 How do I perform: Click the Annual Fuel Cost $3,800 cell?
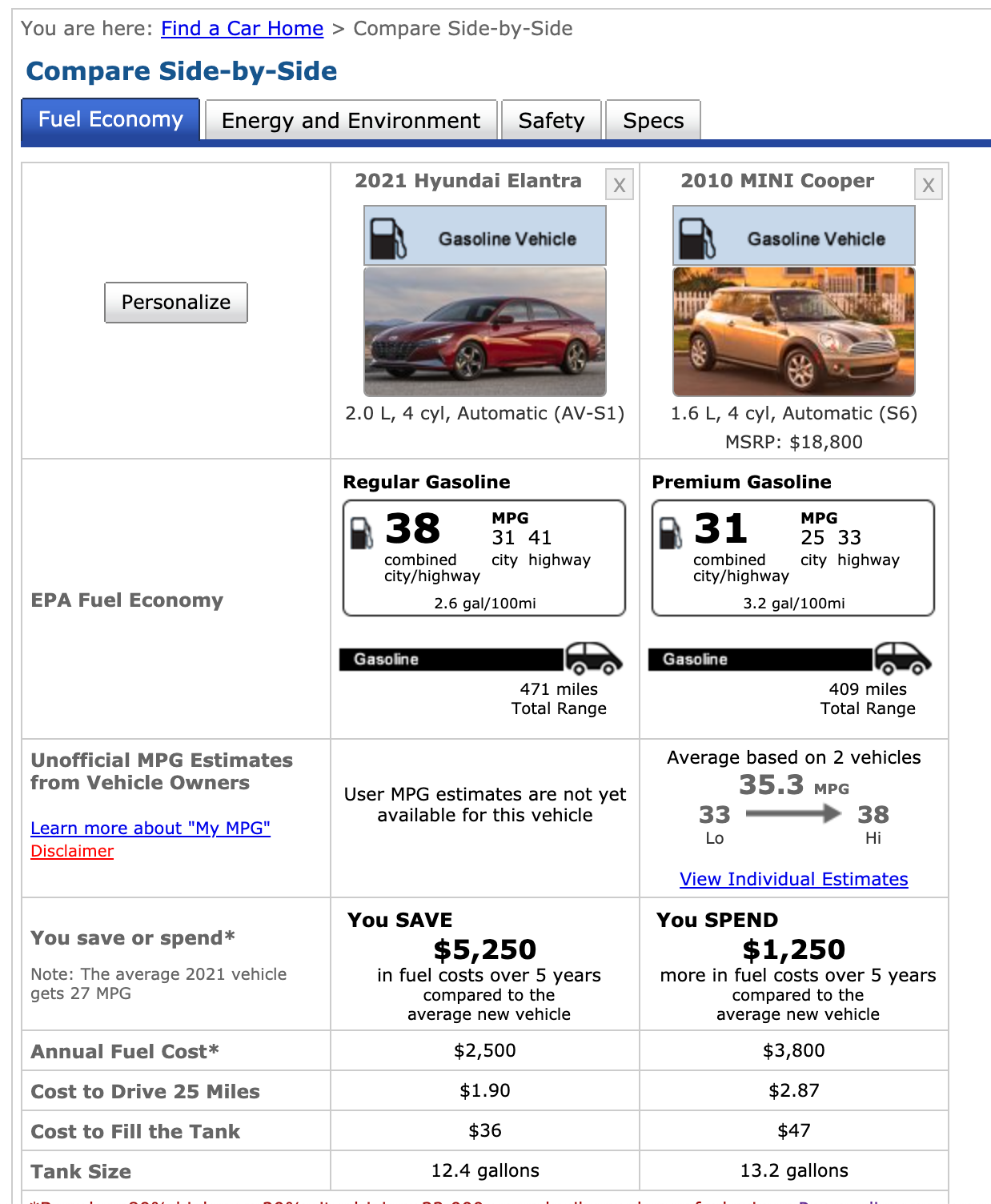point(794,1050)
